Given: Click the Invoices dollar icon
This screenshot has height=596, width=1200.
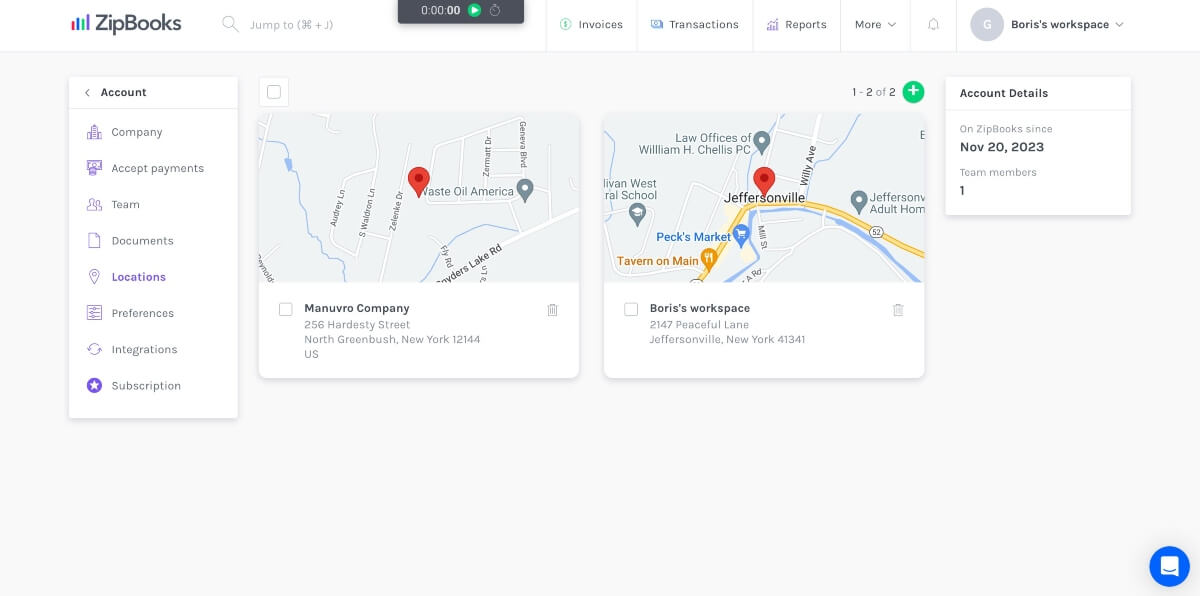Looking at the screenshot, I should pyautogui.click(x=565, y=24).
